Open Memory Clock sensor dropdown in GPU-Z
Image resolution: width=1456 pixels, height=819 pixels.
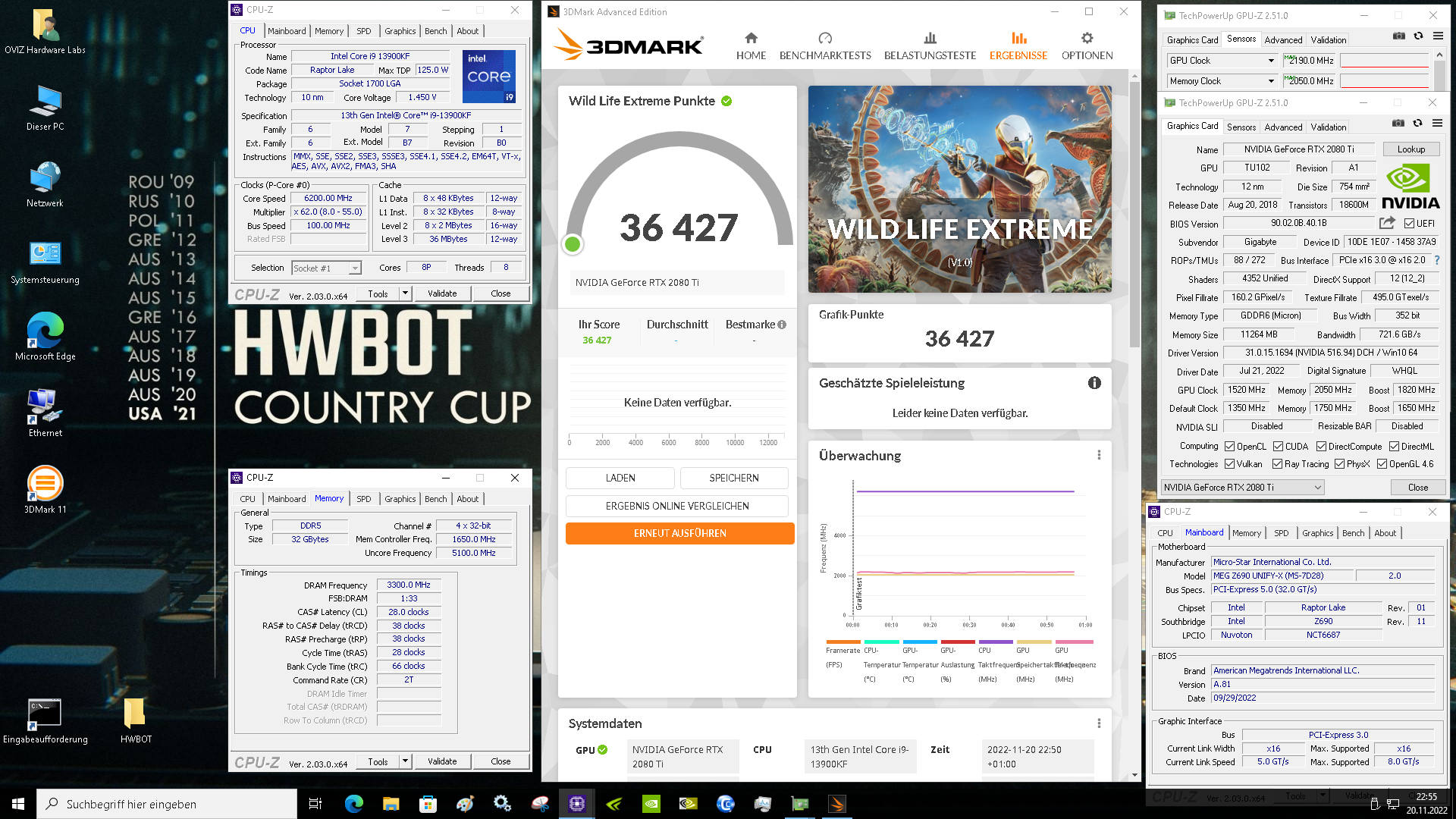tap(1271, 81)
